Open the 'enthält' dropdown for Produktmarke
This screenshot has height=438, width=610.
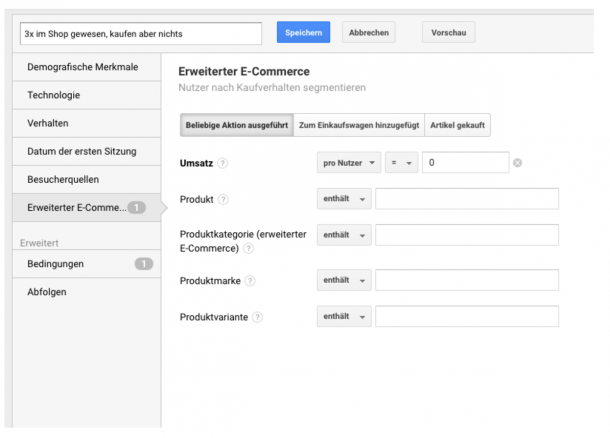[344, 280]
